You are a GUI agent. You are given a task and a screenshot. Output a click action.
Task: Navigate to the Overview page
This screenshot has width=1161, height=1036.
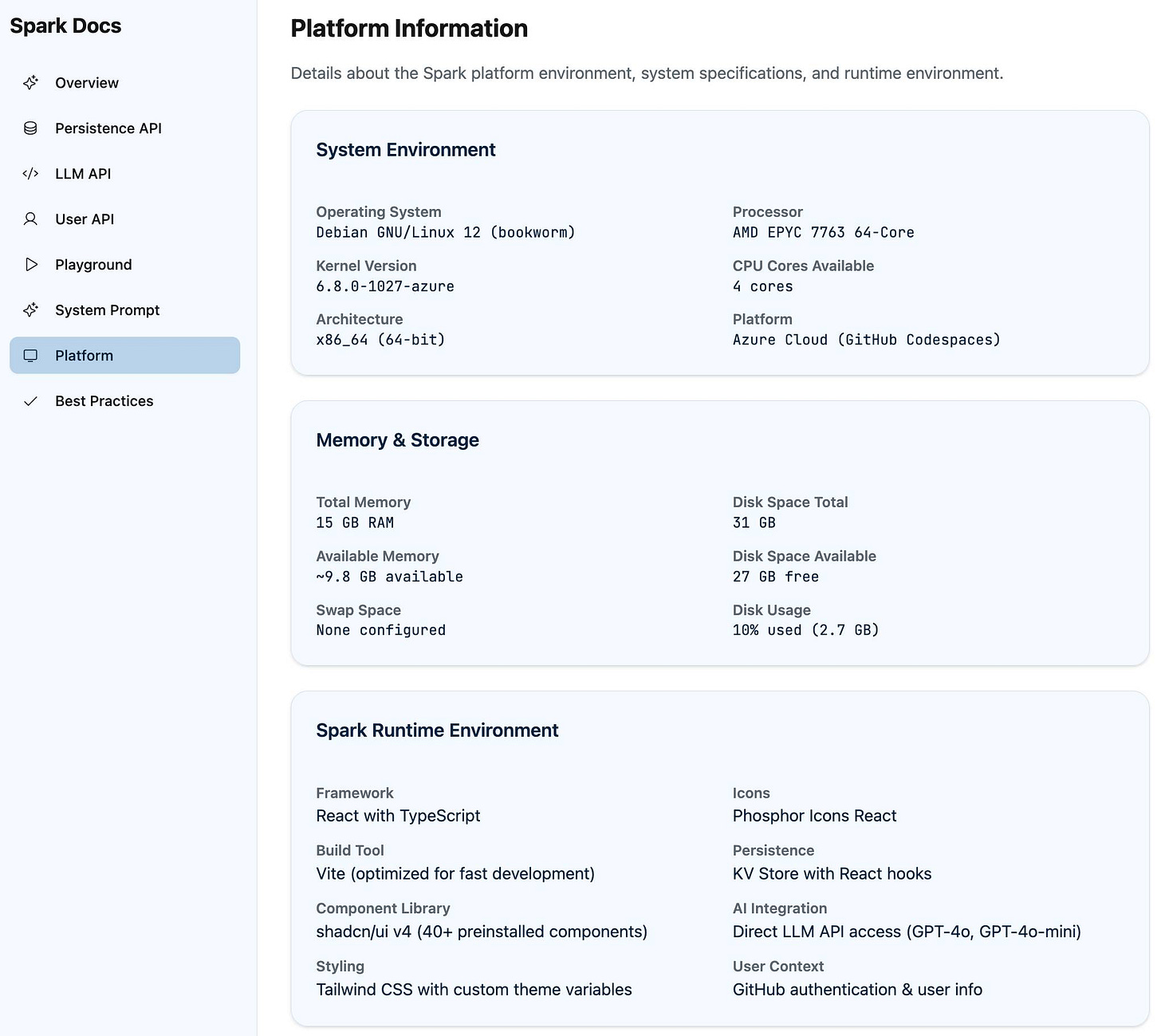click(86, 83)
